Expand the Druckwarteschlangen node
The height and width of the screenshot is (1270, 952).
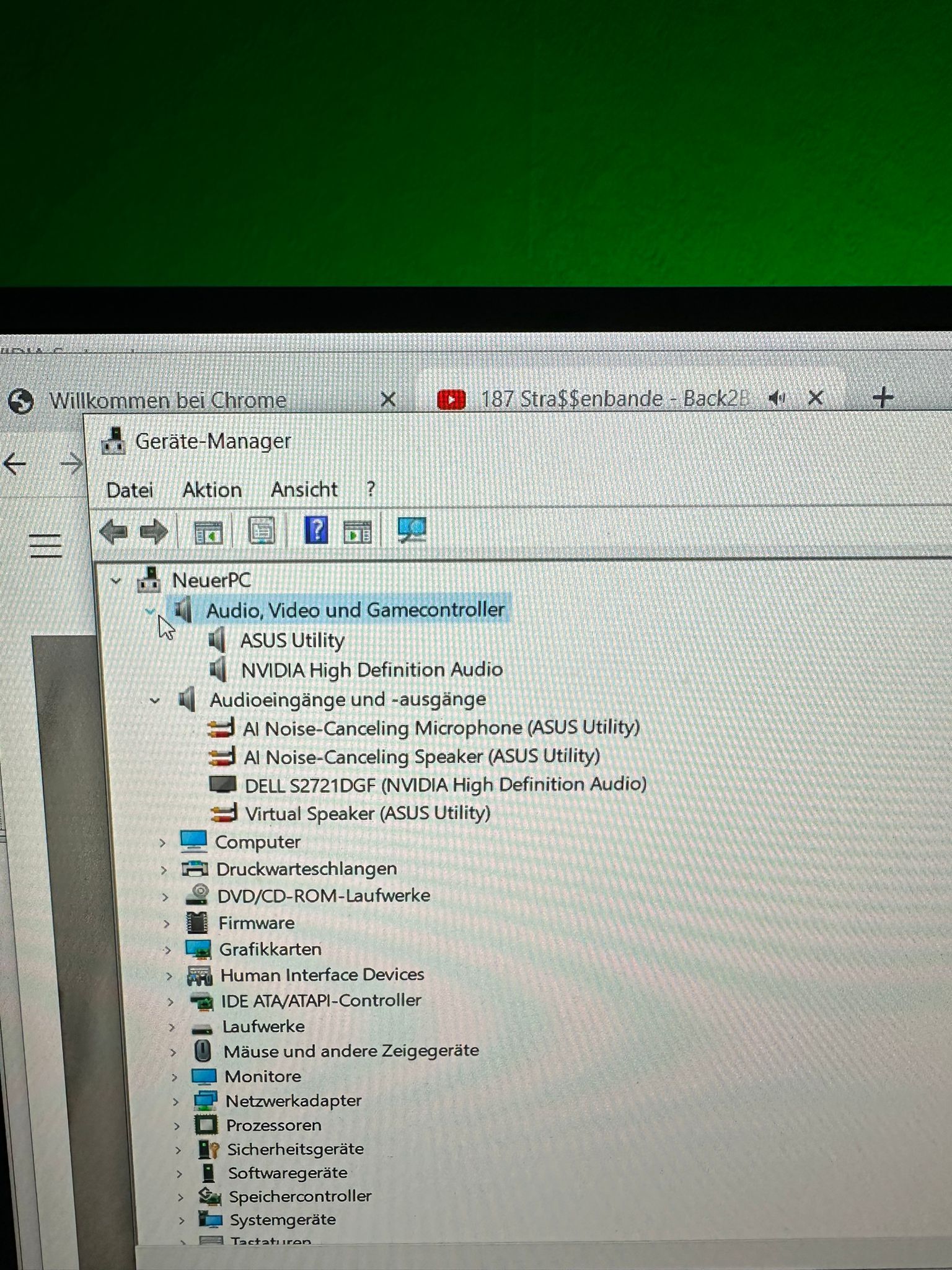tap(164, 870)
